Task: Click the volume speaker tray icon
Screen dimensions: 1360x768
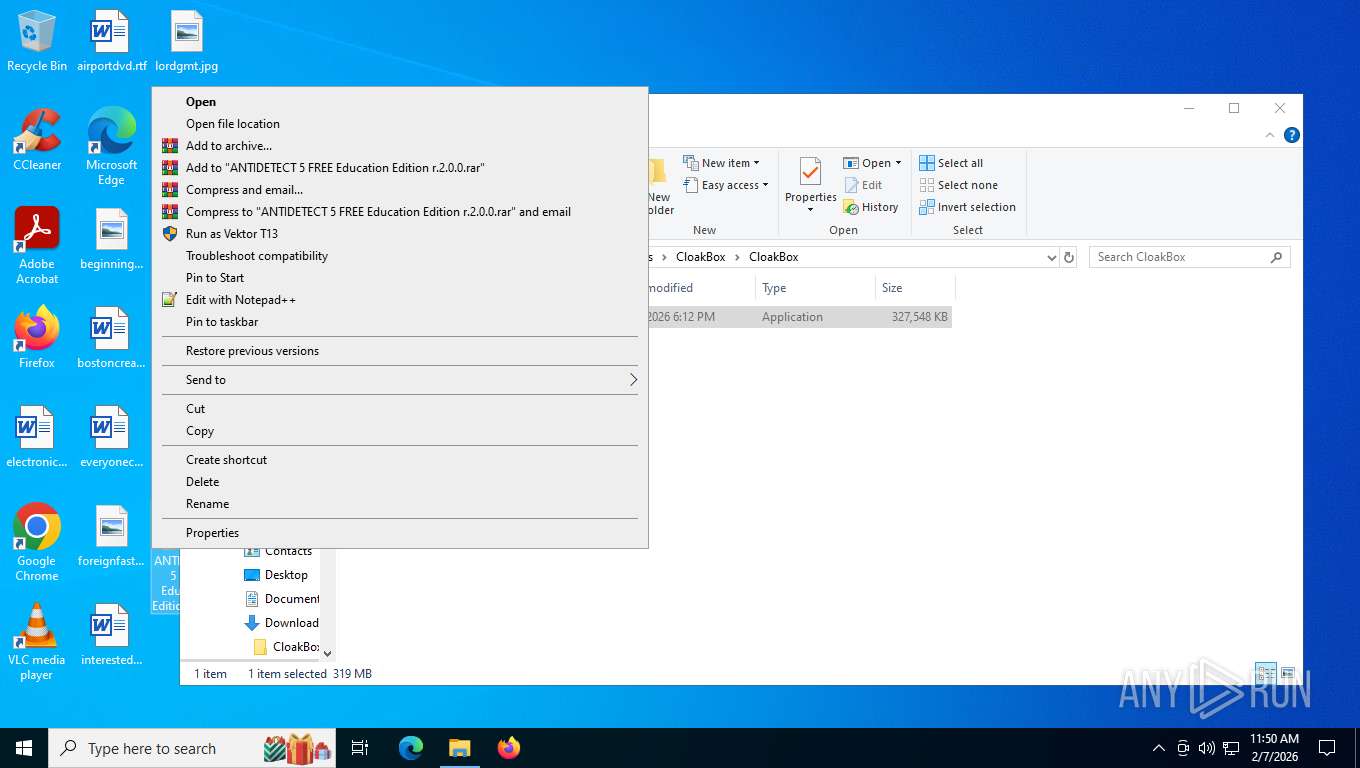Action: [1206, 748]
